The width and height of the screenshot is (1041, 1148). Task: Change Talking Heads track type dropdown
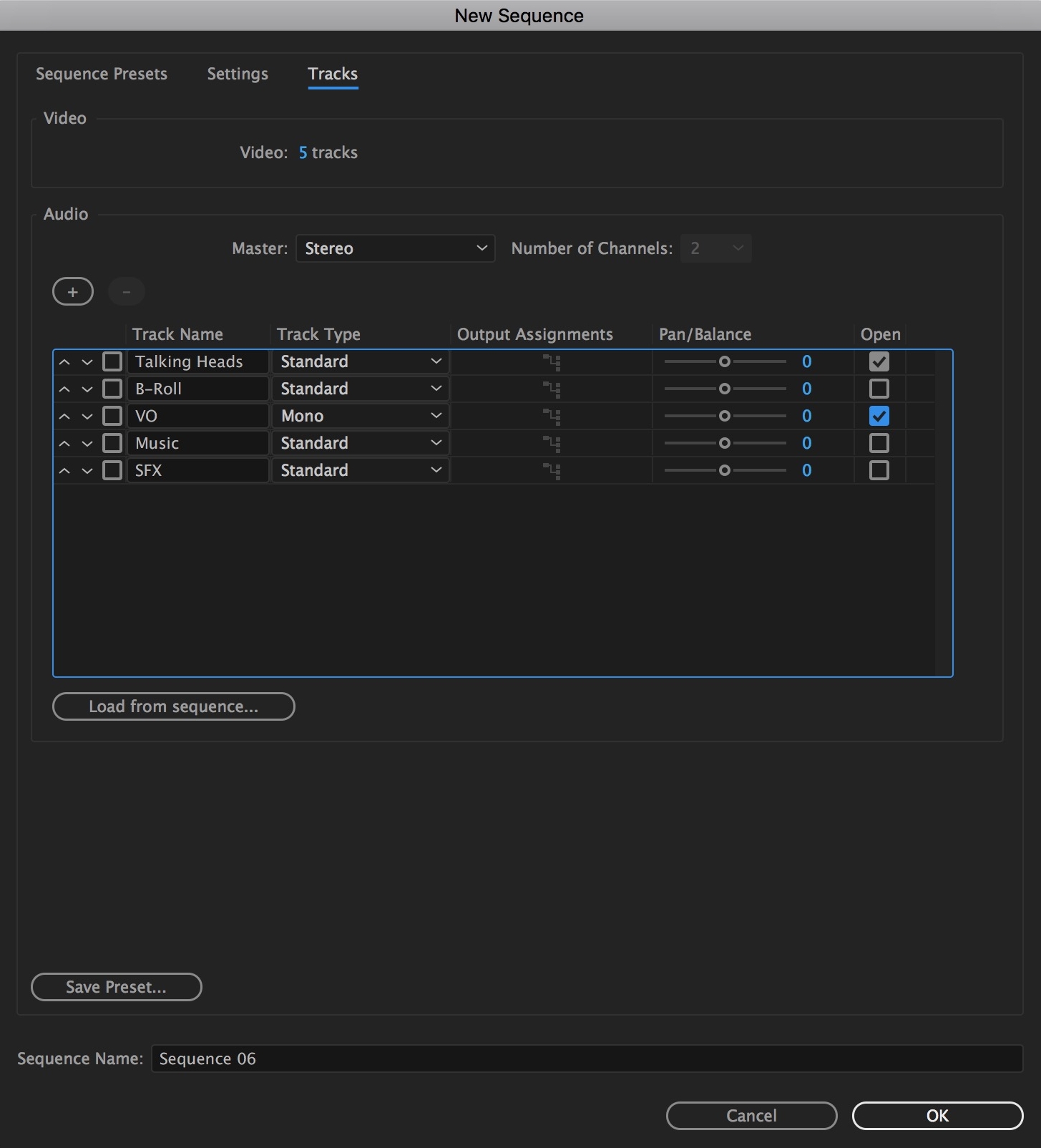(361, 361)
